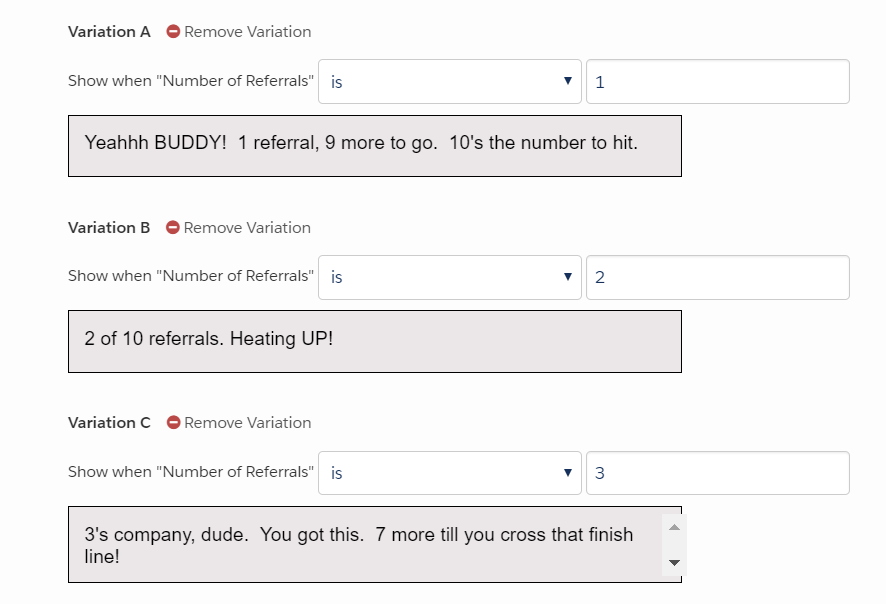Click the dropdown arrow on Variation B condition selector
This screenshot has height=604, width=886.
click(567, 277)
